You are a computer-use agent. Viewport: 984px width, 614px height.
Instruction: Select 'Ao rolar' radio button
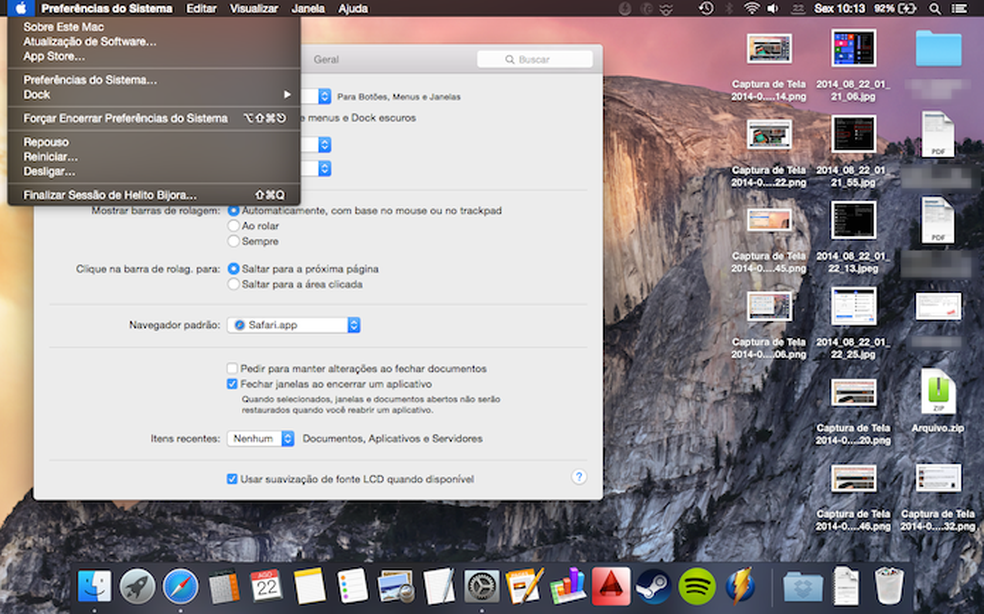(233, 225)
